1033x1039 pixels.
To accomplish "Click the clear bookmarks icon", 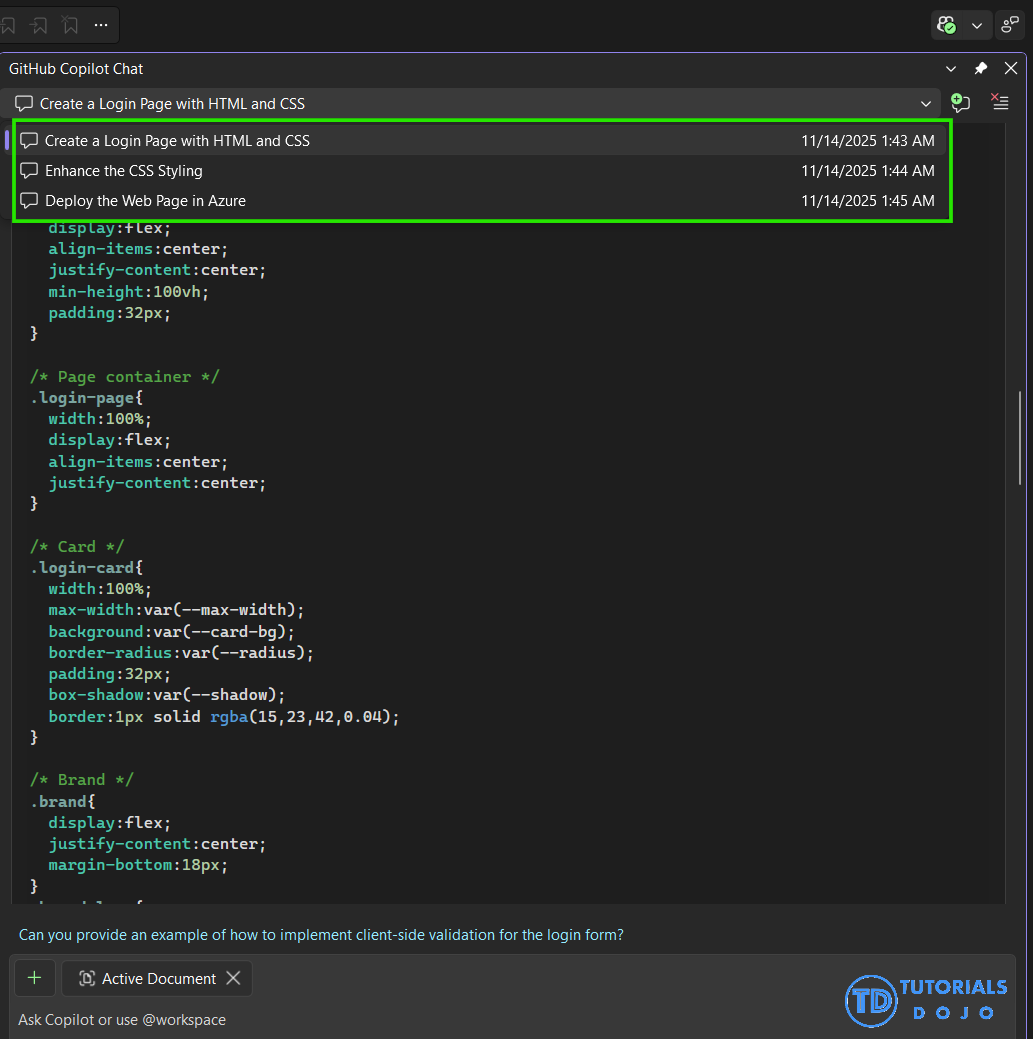I will pos(69,24).
